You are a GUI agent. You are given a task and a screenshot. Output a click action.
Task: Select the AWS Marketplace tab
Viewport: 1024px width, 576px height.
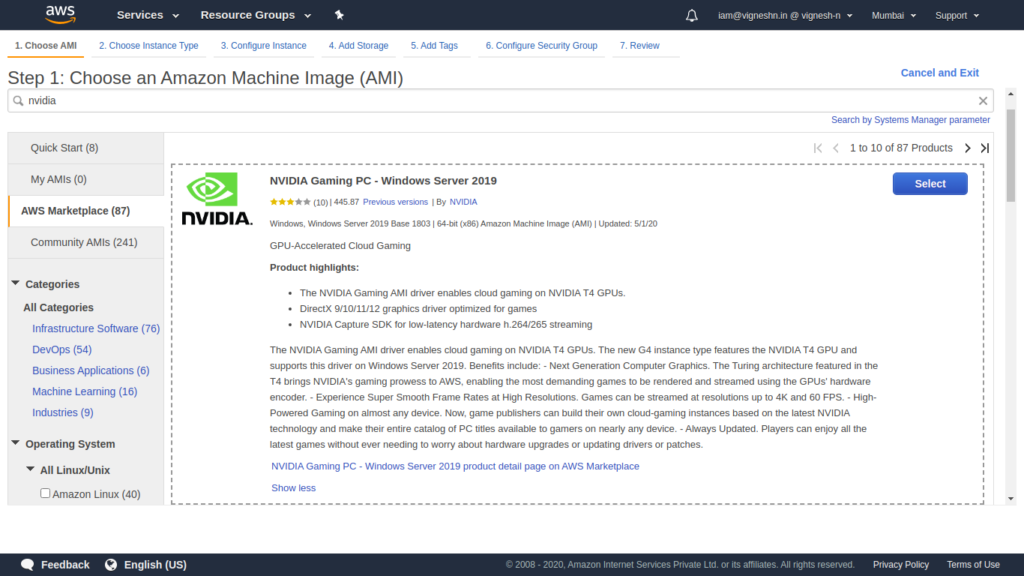pos(86,211)
